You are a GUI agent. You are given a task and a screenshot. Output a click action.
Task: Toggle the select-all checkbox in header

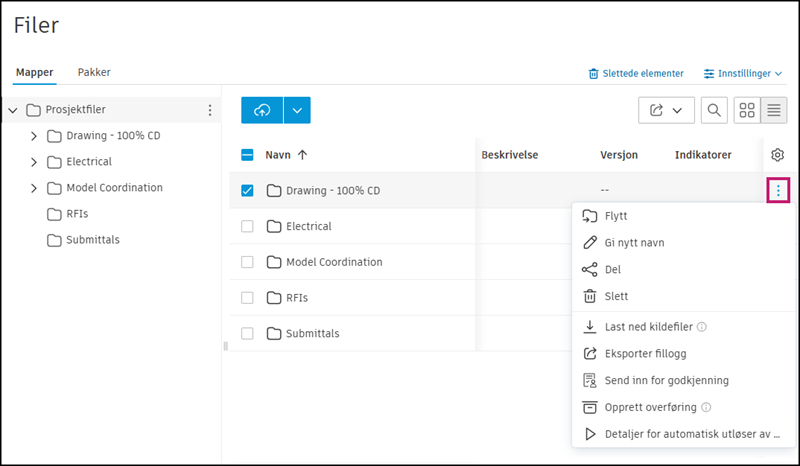[248, 155]
